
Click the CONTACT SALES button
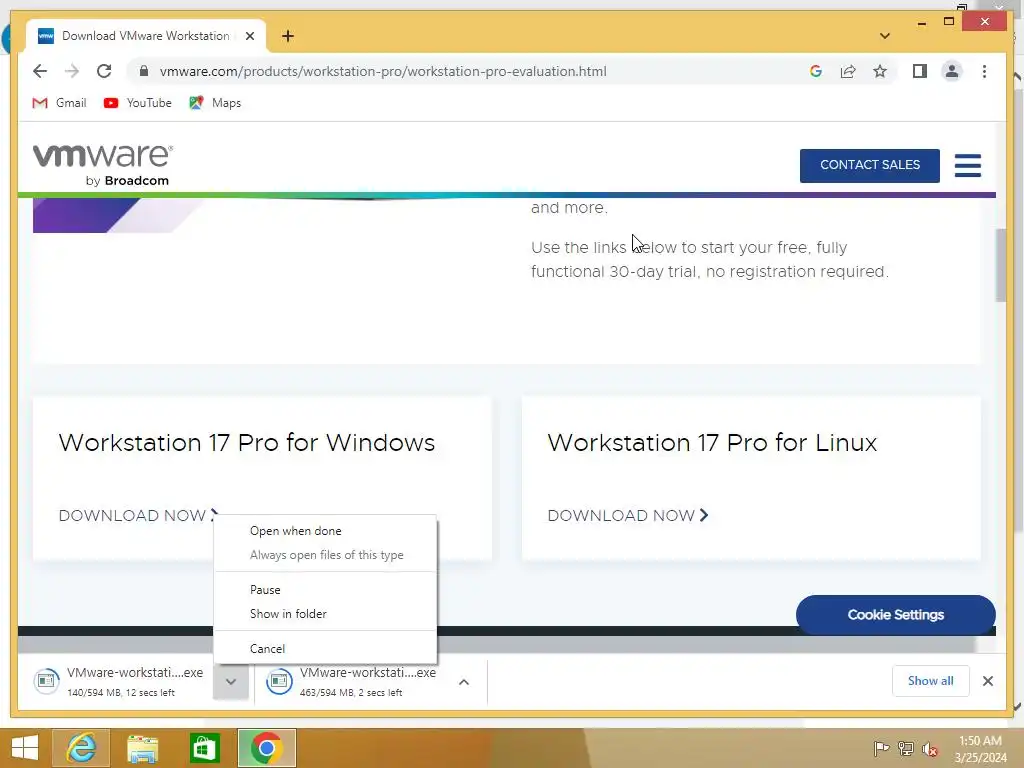click(869, 165)
